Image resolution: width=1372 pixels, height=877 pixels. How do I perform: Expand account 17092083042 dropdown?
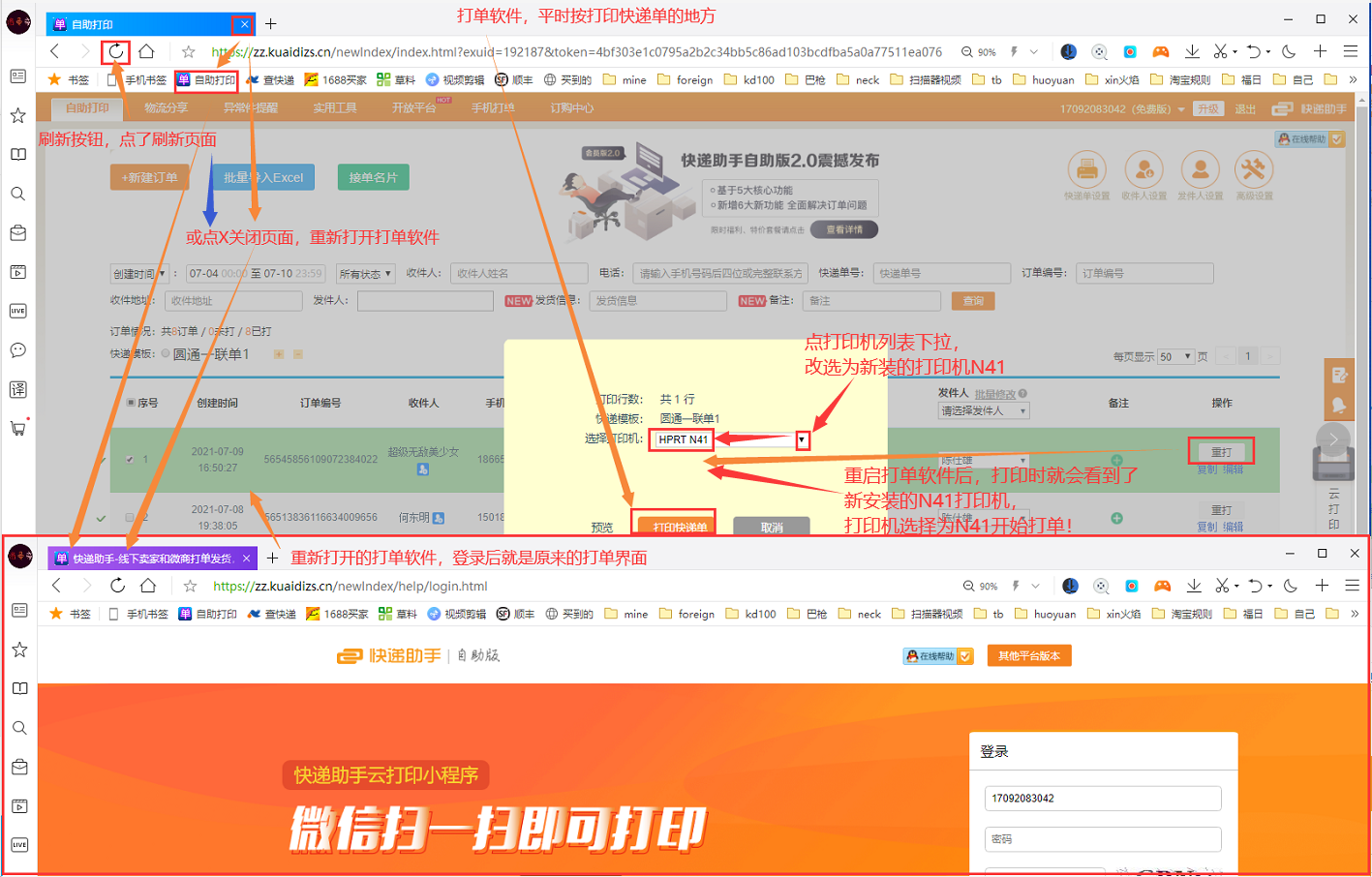1181,109
